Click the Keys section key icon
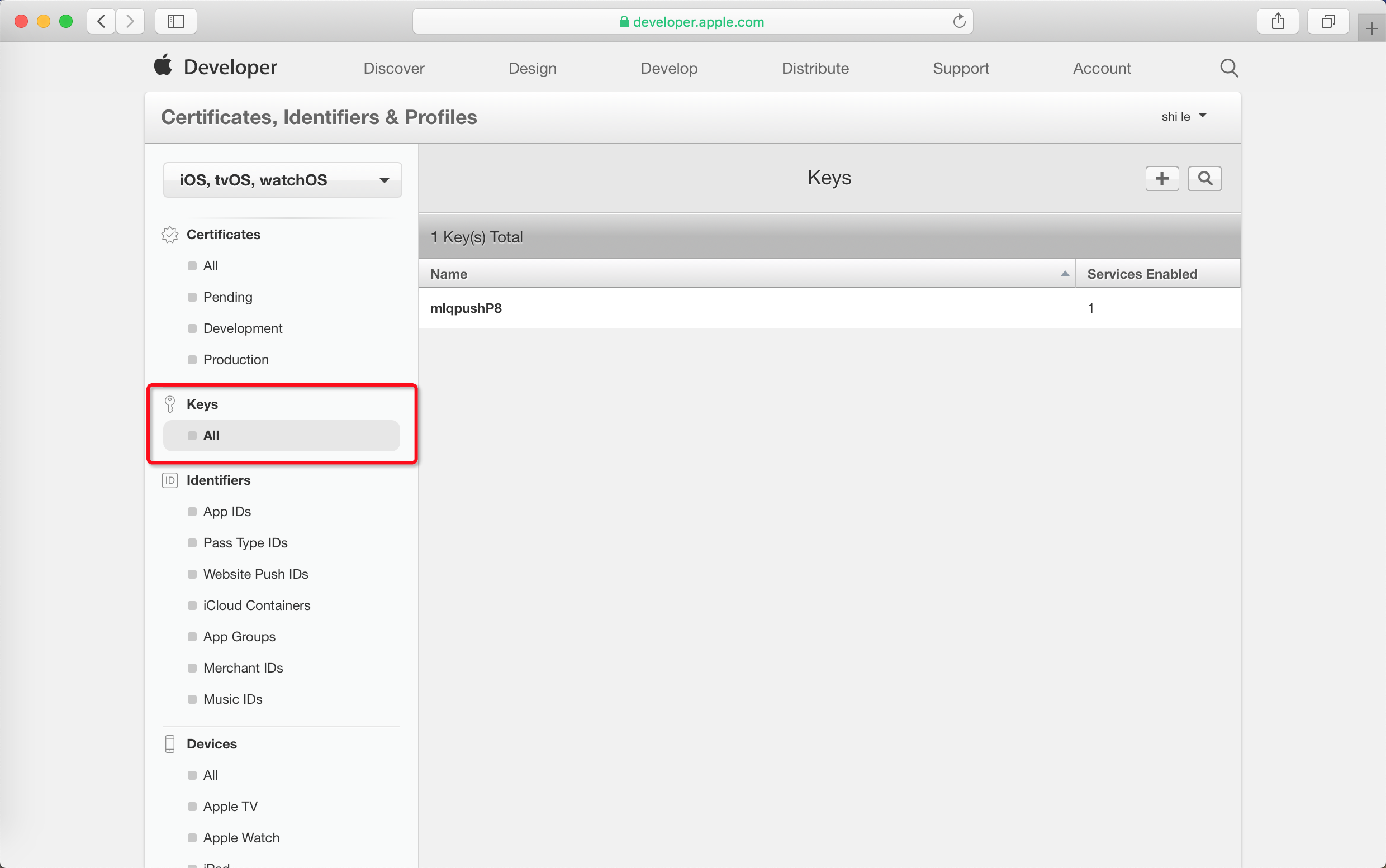1386x868 pixels. coord(169,404)
